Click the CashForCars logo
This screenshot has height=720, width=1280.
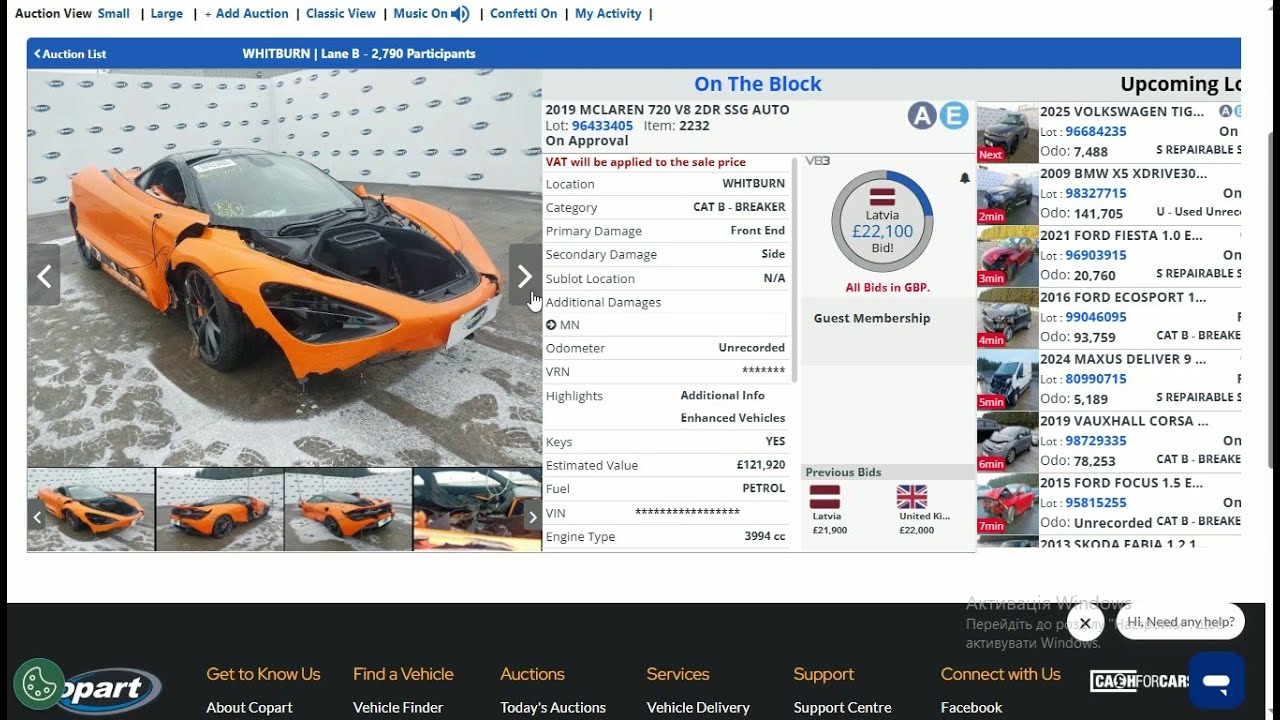pos(1139,681)
